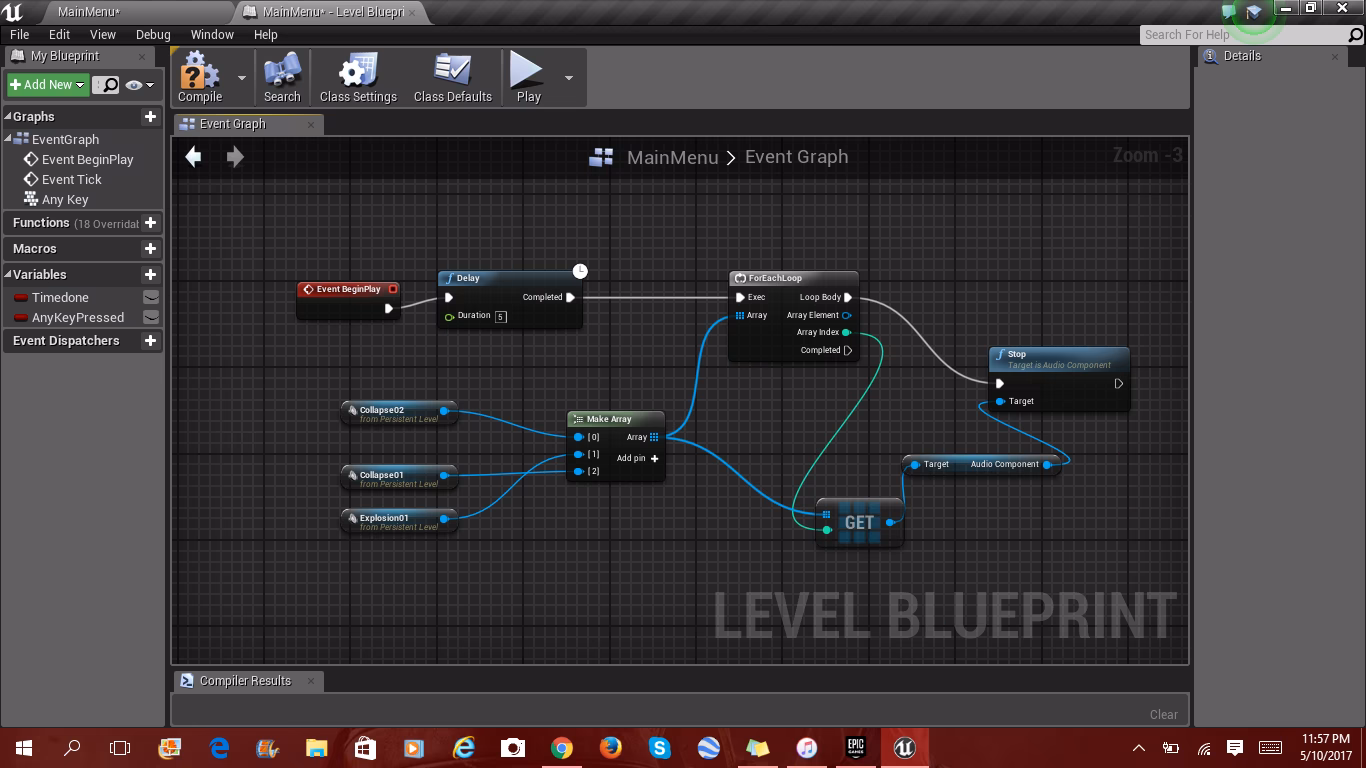Click the Add New button
This screenshot has width=1366, height=768.
(47, 85)
